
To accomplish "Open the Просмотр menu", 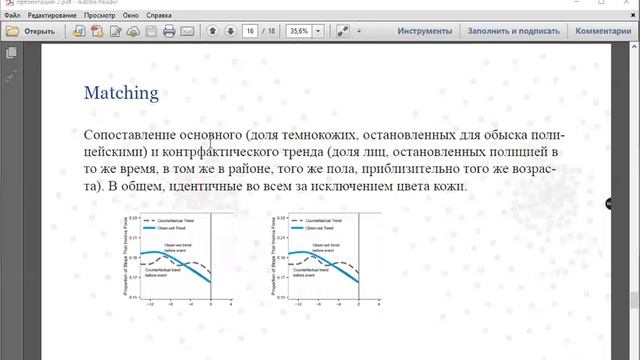I will tap(100, 16).
